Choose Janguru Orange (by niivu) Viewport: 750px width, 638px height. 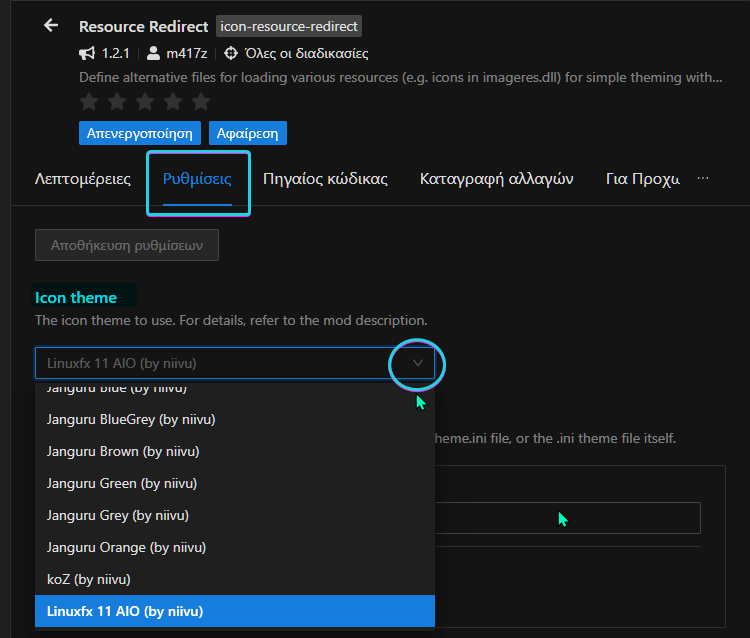click(x=235, y=548)
